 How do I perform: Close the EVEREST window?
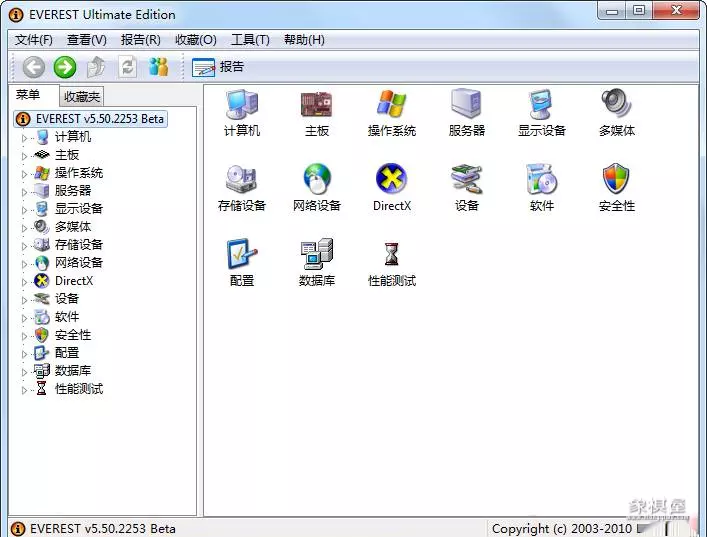(x=676, y=11)
